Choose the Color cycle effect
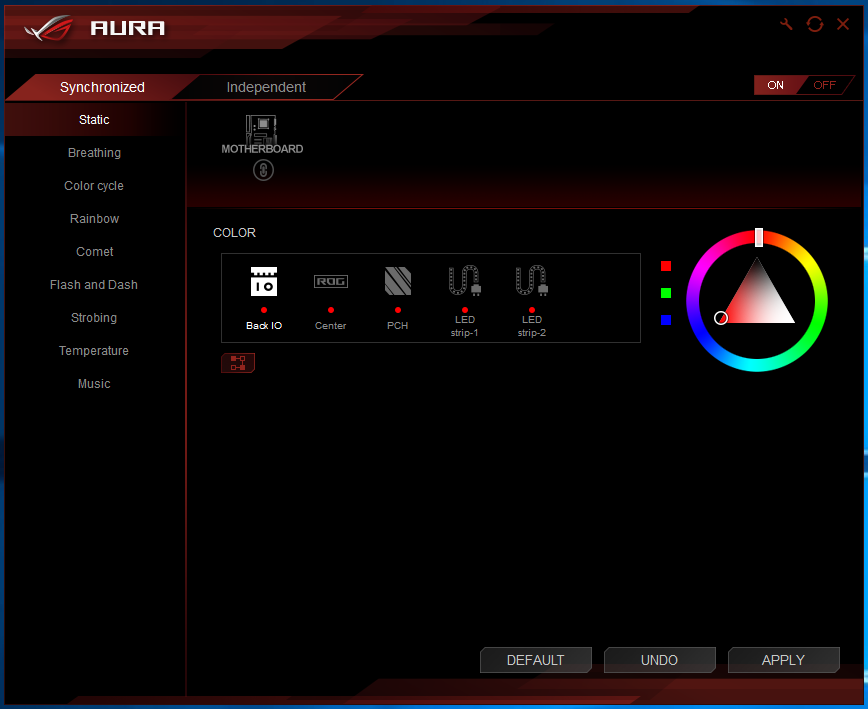Screen dimensions: 868x709 click(x=94, y=186)
